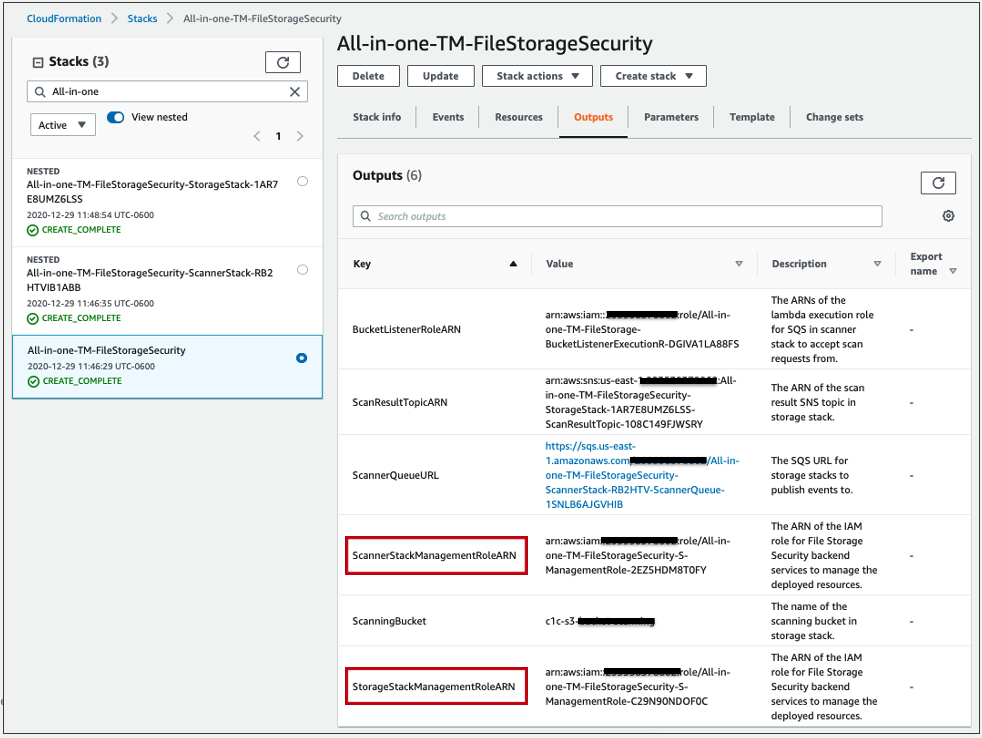Open nested ScannerStack-RB2HTVIB1ABB stack name

[x=150, y=280]
